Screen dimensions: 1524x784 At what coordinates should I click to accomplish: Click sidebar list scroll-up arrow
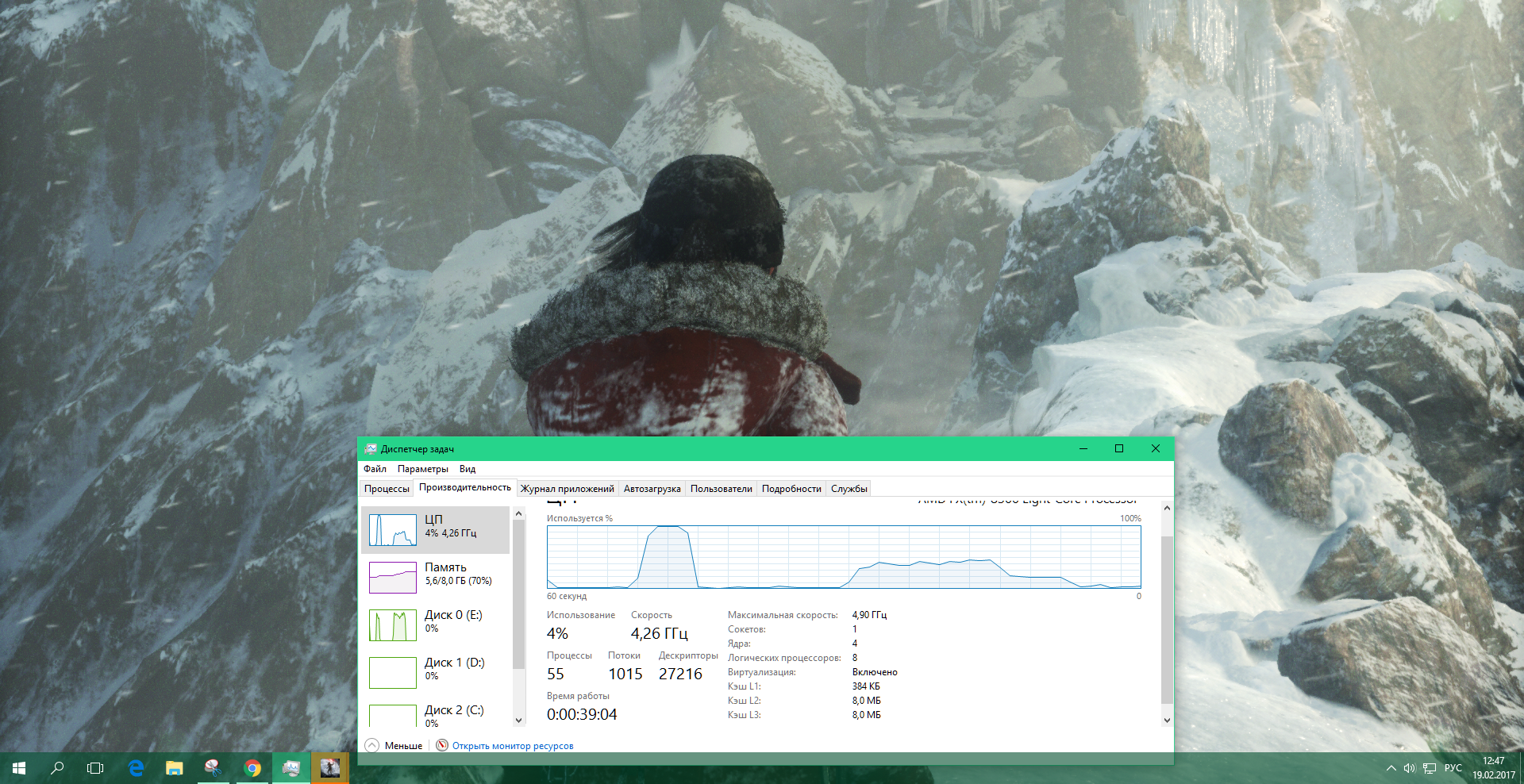(x=519, y=513)
